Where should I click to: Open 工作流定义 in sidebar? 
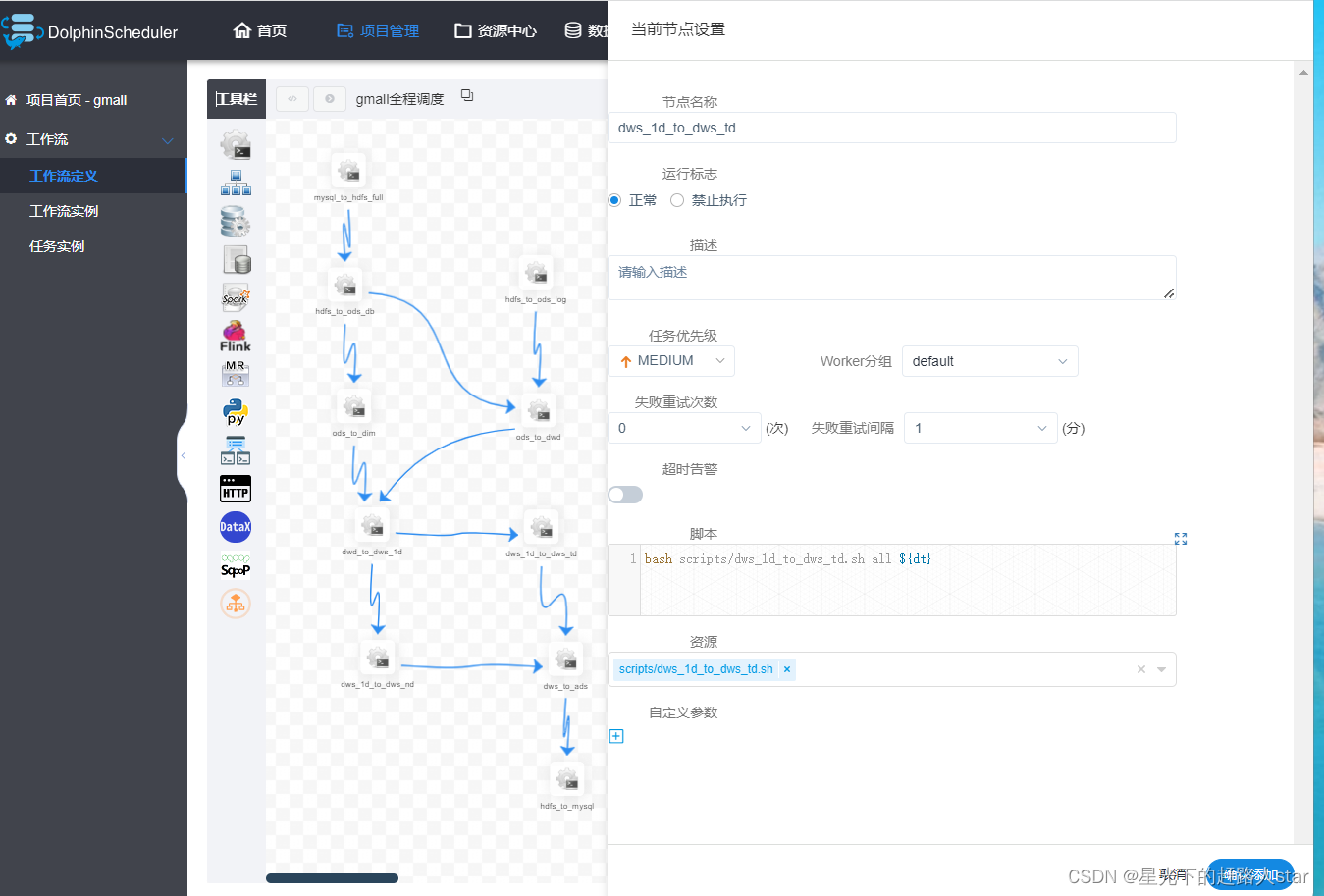click(x=93, y=176)
